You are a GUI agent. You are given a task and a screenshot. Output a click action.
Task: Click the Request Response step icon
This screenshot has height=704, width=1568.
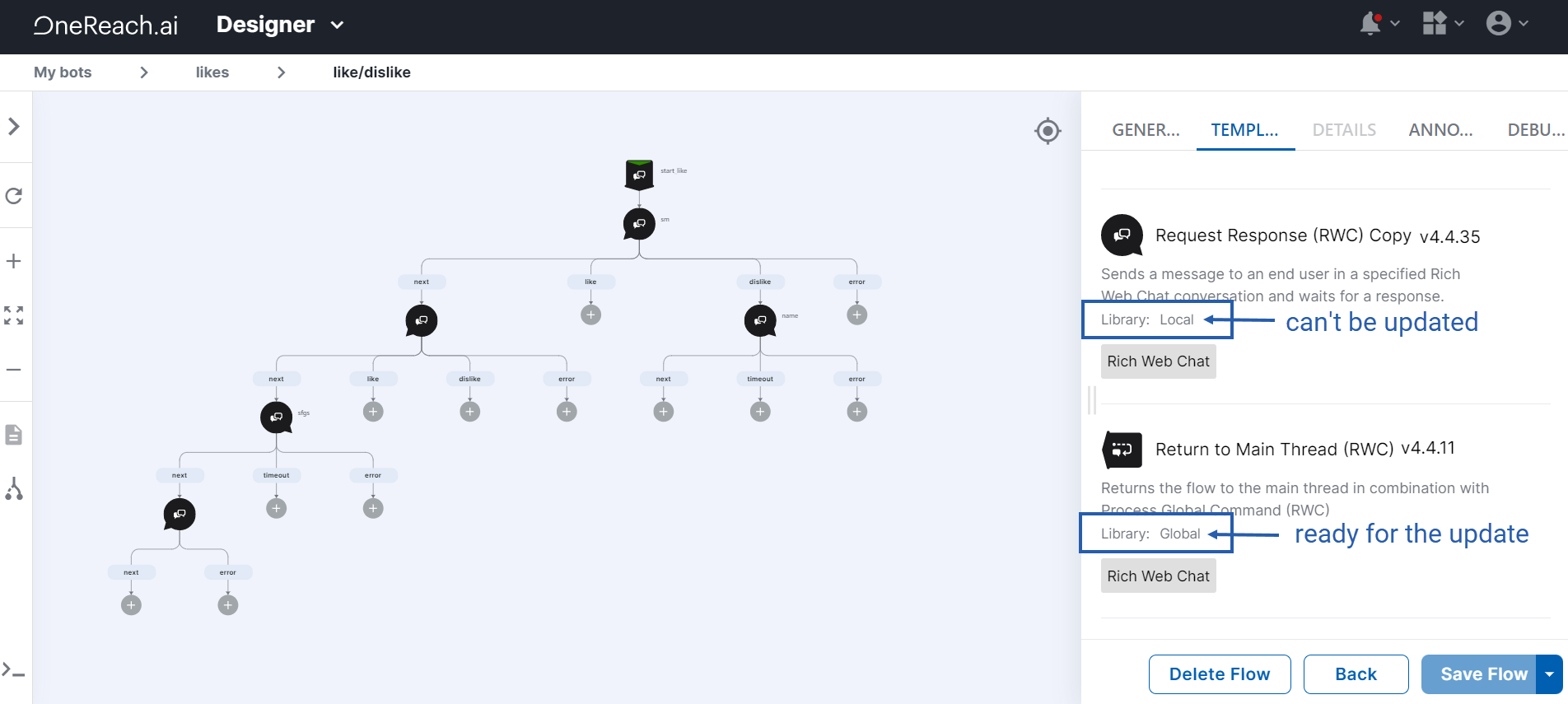(1122, 235)
